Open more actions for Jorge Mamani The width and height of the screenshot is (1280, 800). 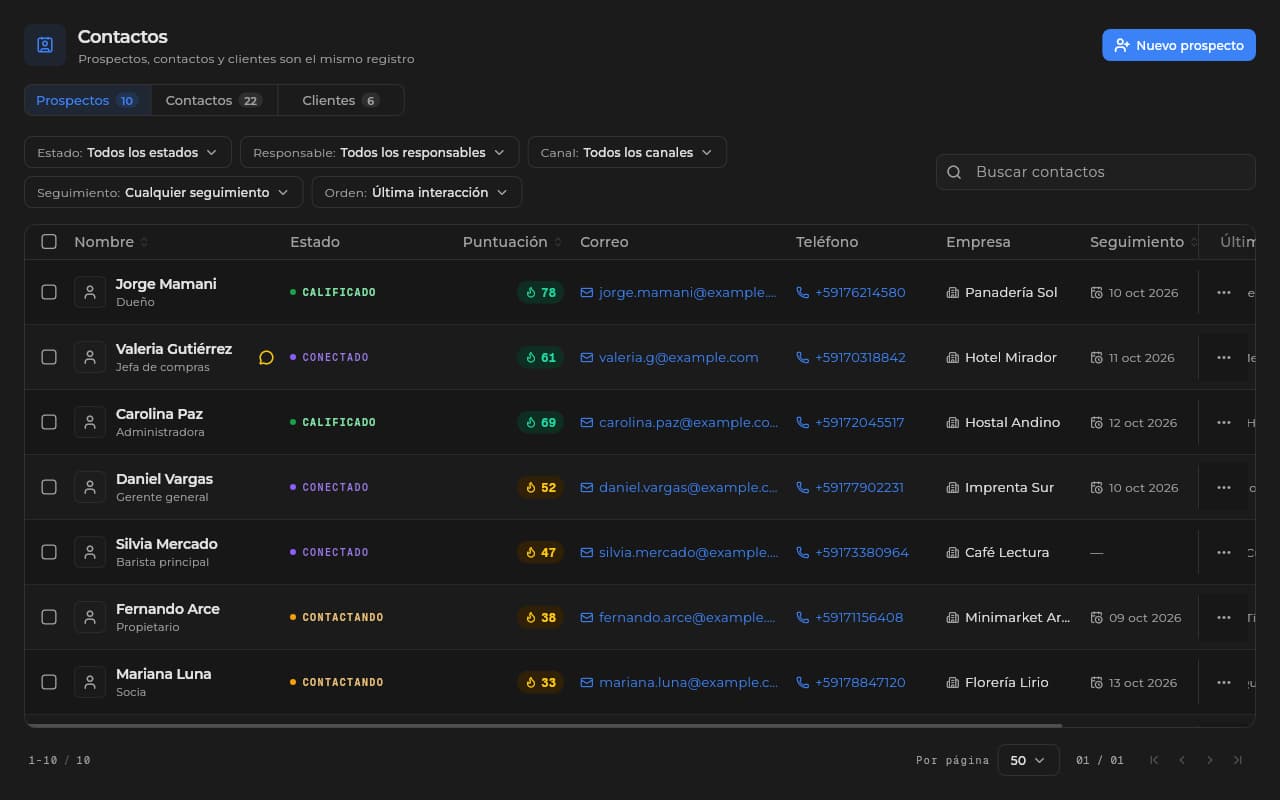1223,292
